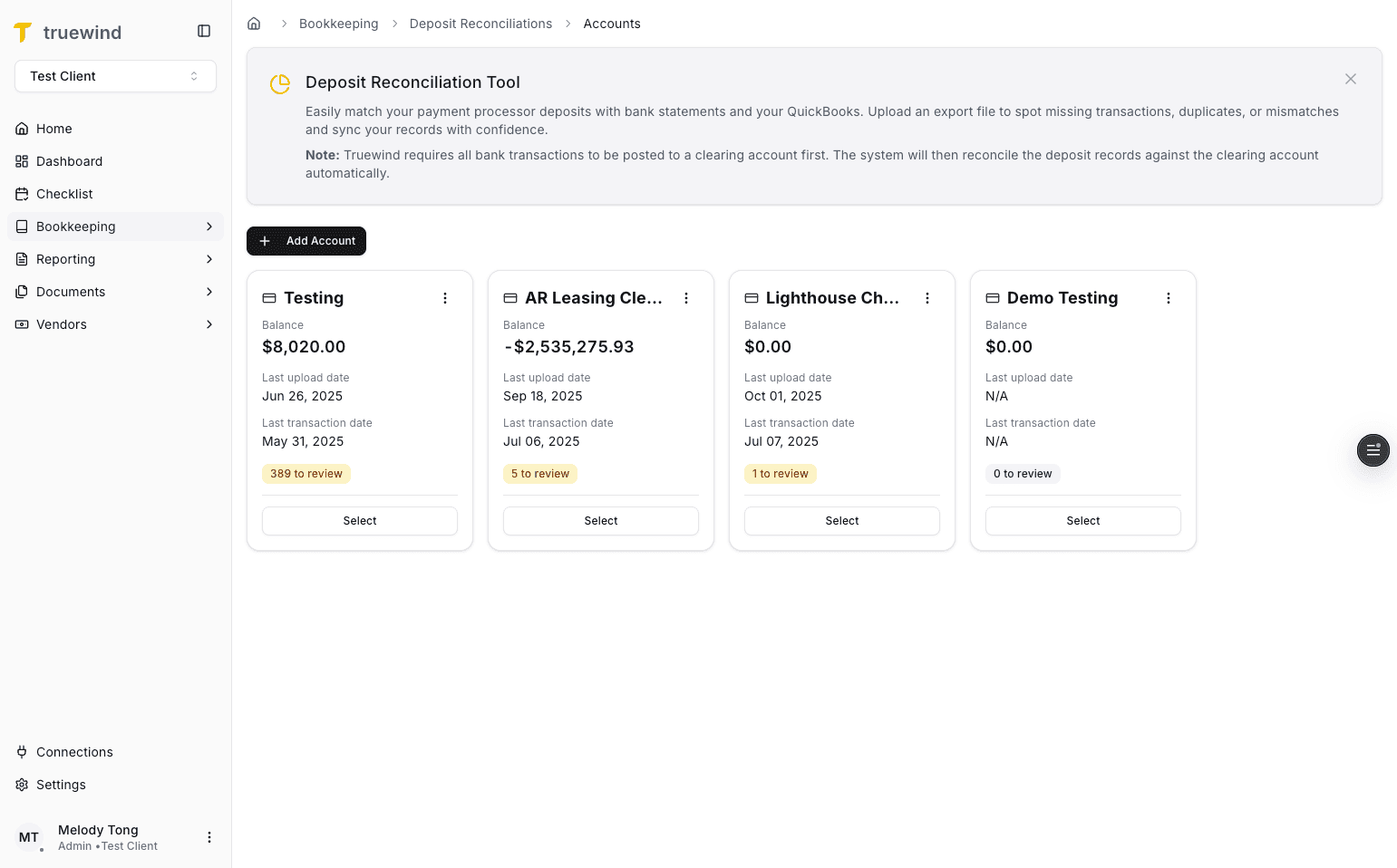Select the AR Leasing Clearing account
1397x868 pixels.
600,520
